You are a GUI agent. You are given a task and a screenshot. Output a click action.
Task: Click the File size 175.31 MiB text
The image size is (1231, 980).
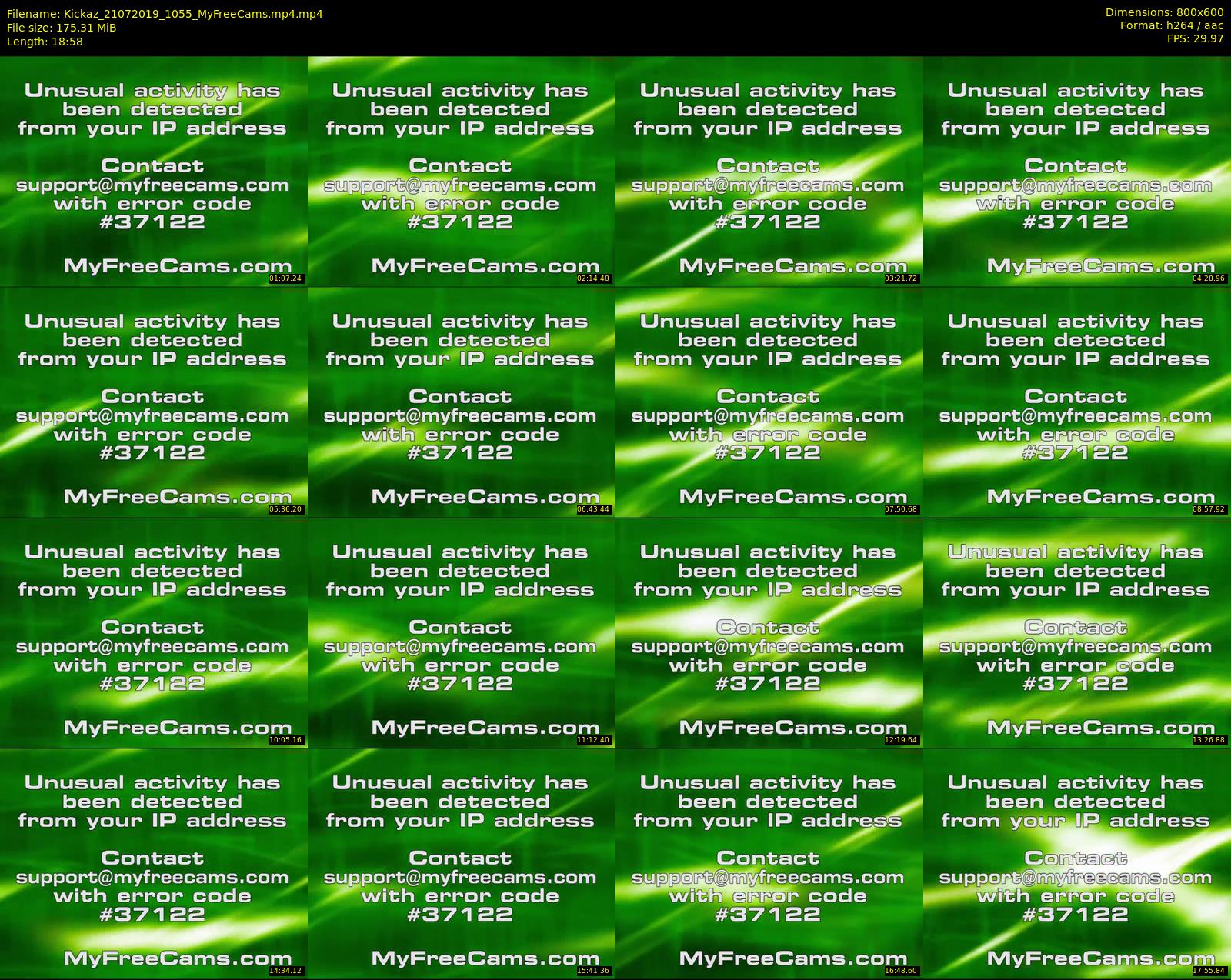pyautogui.click(x=62, y=28)
